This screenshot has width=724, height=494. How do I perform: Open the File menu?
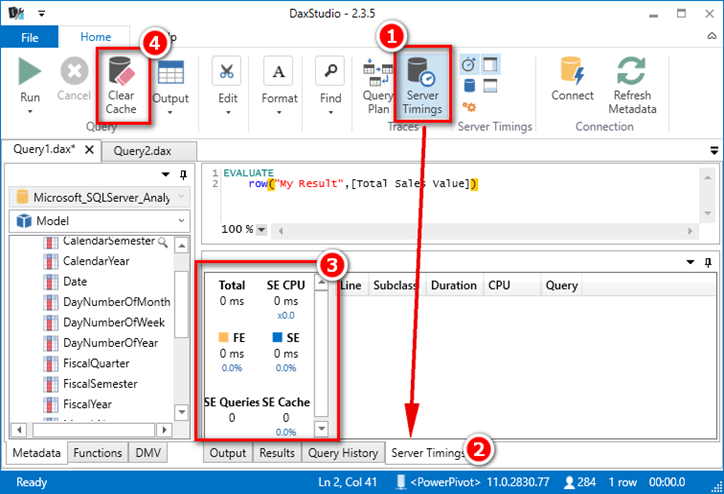click(x=30, y=37)
